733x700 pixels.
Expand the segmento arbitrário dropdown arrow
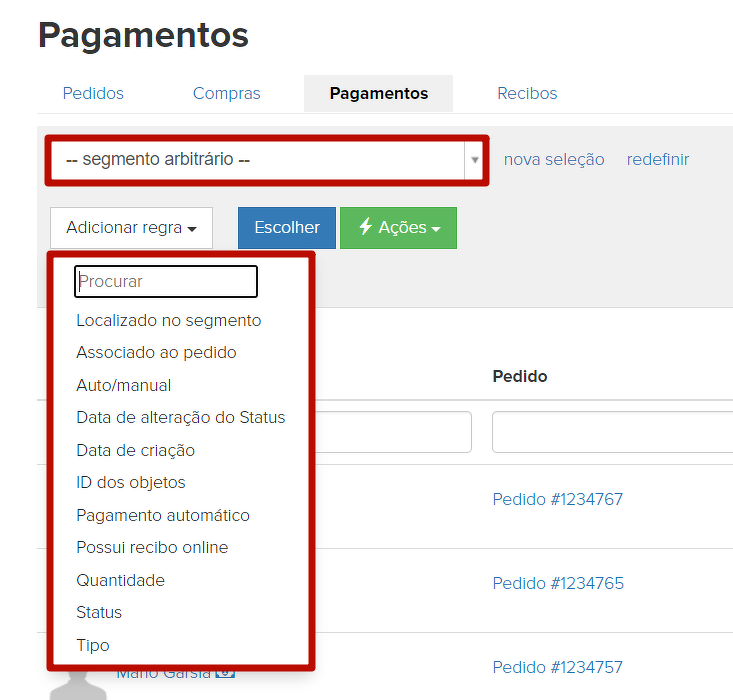tap(475, 160)
